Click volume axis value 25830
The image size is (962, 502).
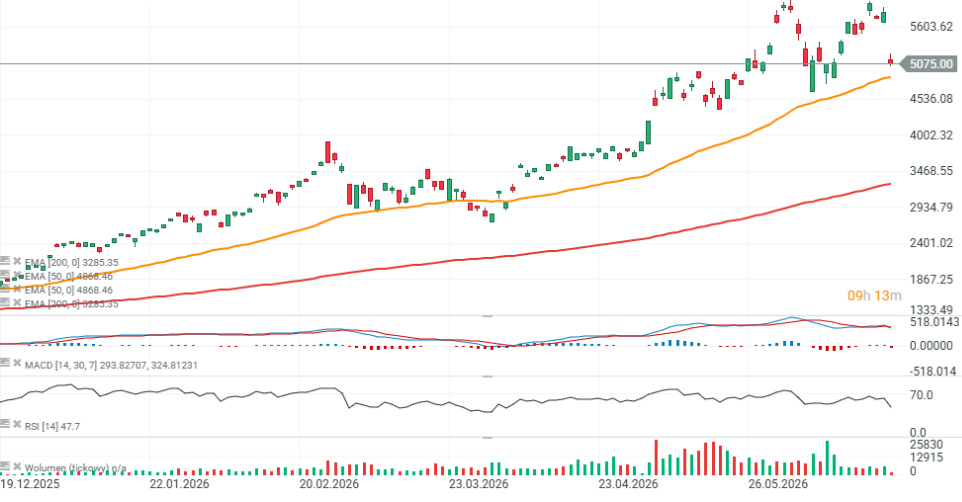click(x=926, y=445)
